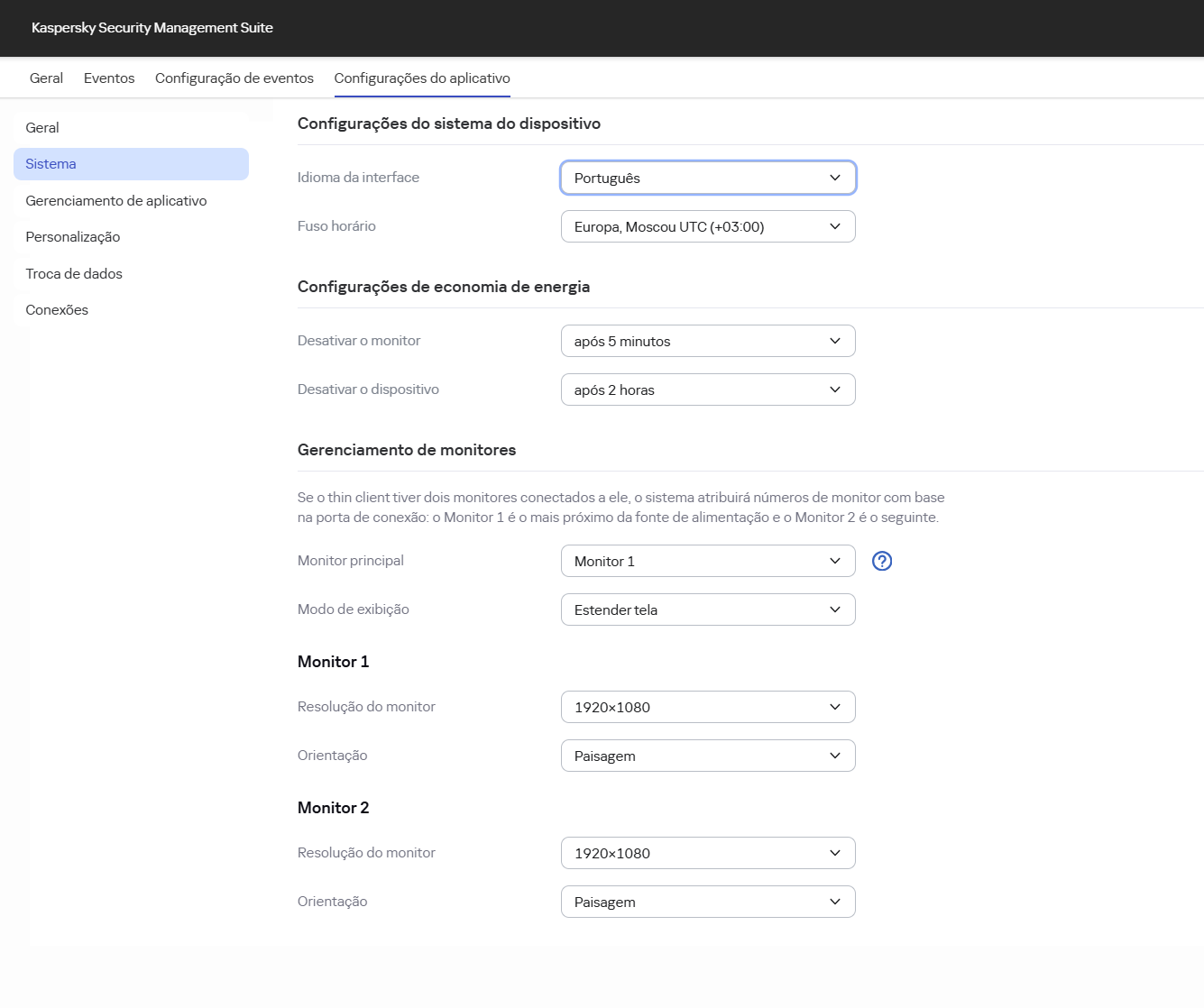Open the help tooltip next to Monitor principal
The height and width of the screenshot is (1008, 1204).
tap(881, 561)
